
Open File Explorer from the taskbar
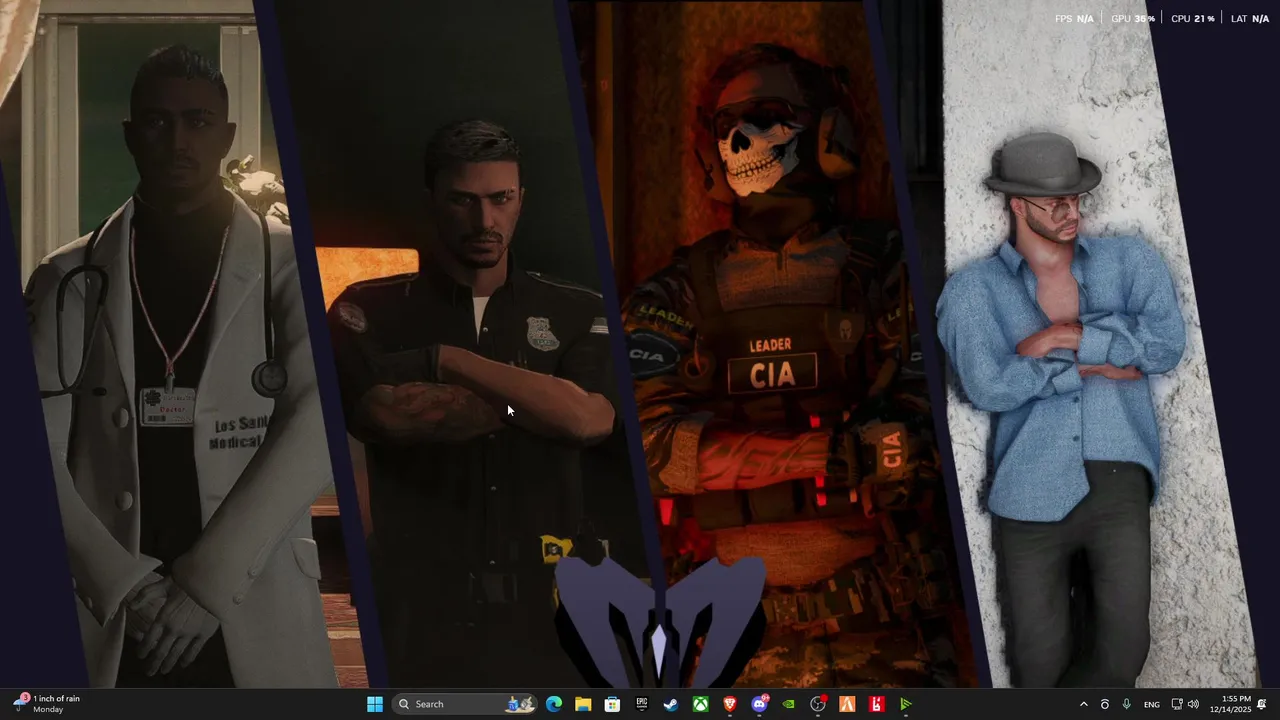point(583,704)
